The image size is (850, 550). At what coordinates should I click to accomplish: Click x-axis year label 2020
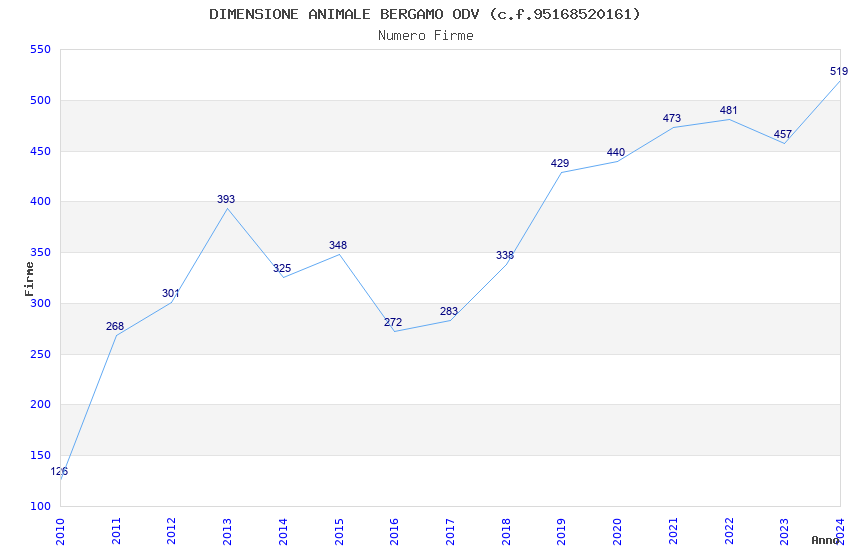click(617, 531)
